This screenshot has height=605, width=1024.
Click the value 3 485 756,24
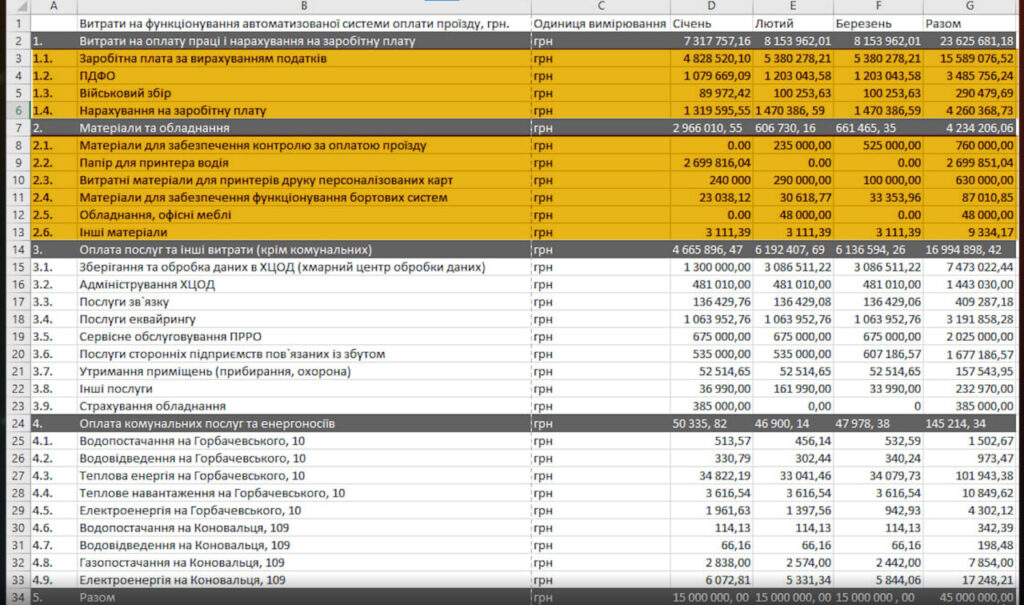coord(980,76)
